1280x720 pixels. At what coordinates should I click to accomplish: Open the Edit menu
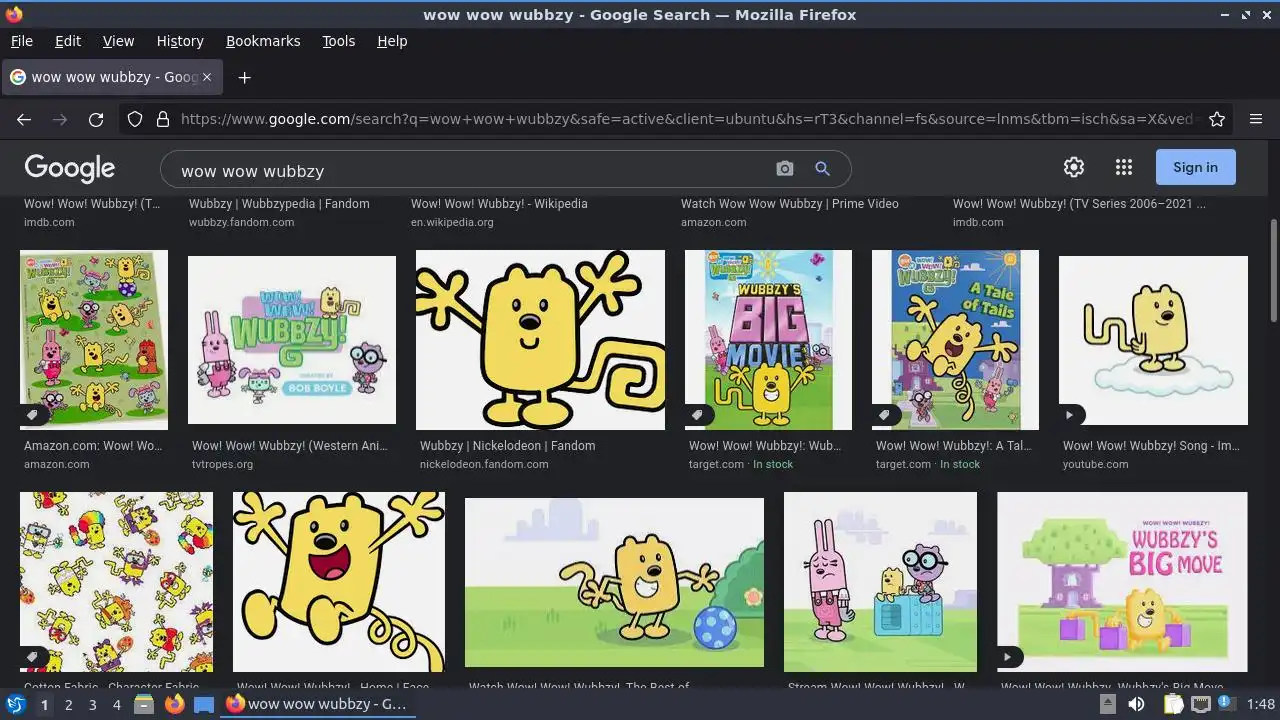point(68,41)
